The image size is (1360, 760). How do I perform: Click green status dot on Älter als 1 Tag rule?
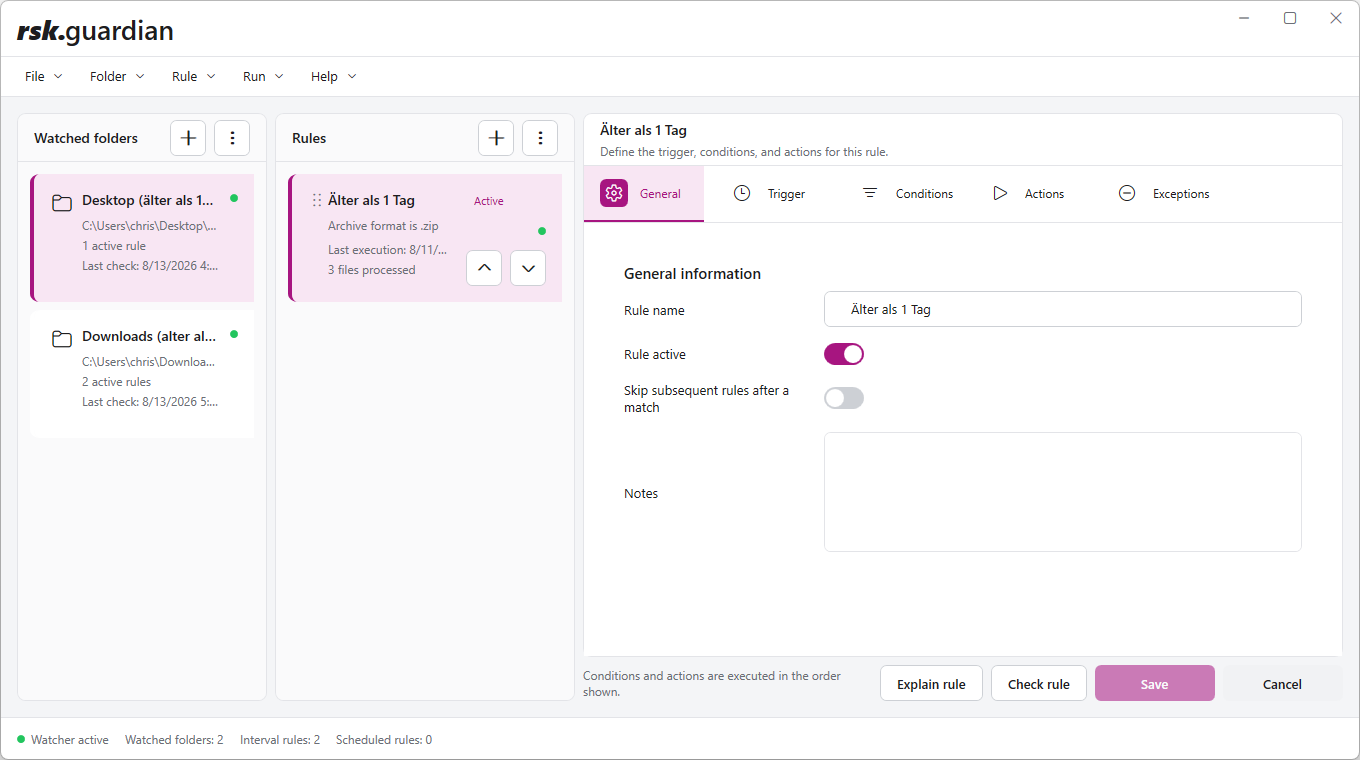pyautogui.click(x=542, y=231)
